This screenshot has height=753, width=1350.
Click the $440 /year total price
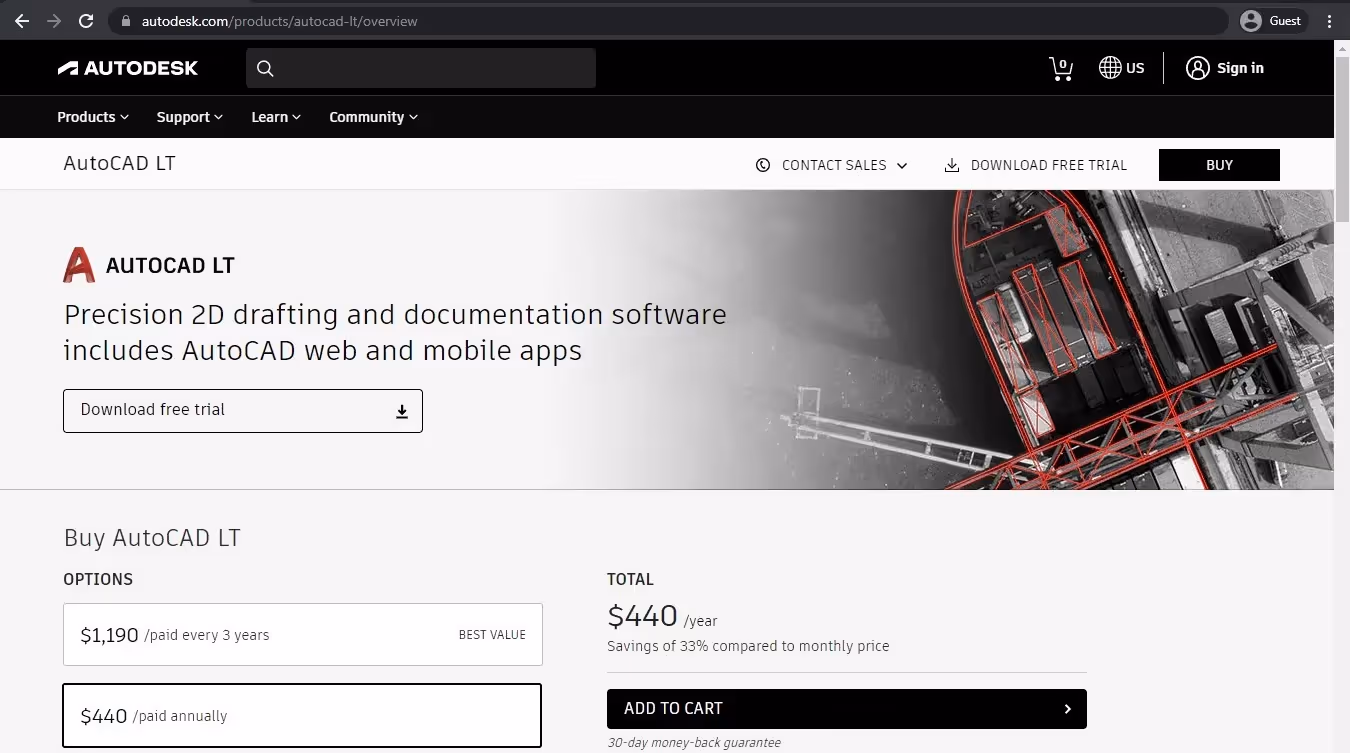coord(662,617)
